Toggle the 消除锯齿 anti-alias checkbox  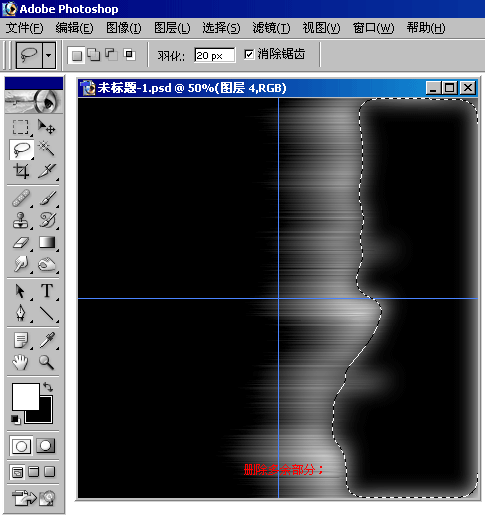click(x=249, y=54)
